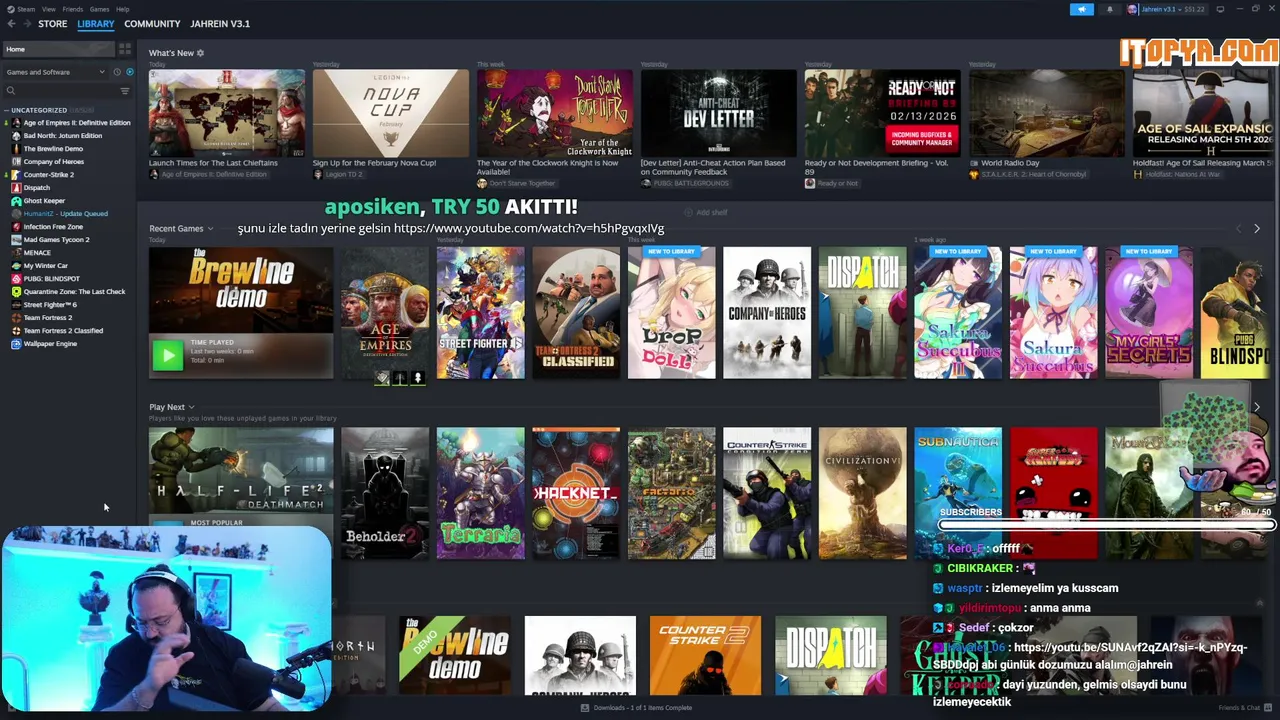Open the Collections grid view icon
This screenshot has height=720, width=1280.
(x=124, y=49)
